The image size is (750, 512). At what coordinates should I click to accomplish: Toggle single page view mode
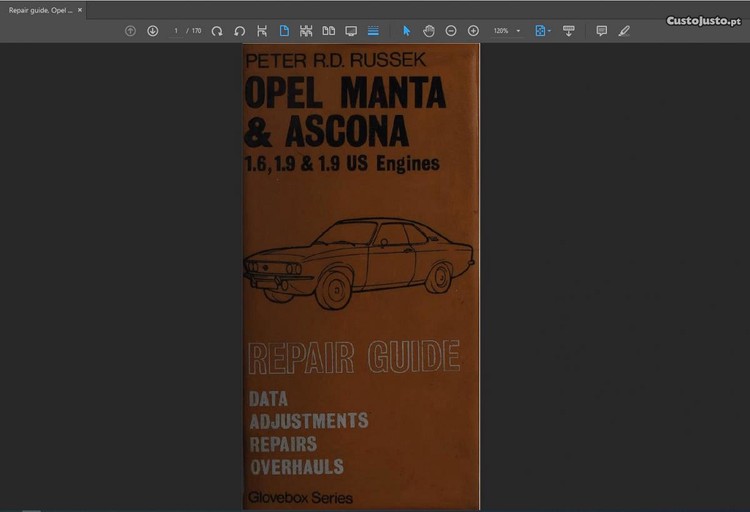click(x=284, y=31)
